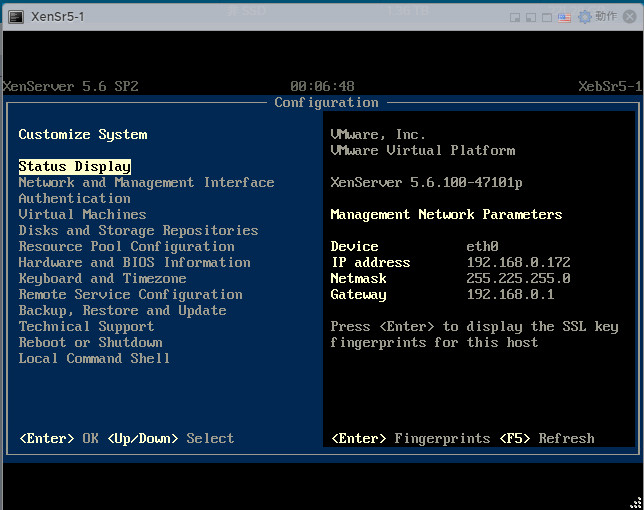Click the <Enter> Fingerprints hint
This screenshot has width=644, height=510.
point(410,439)
